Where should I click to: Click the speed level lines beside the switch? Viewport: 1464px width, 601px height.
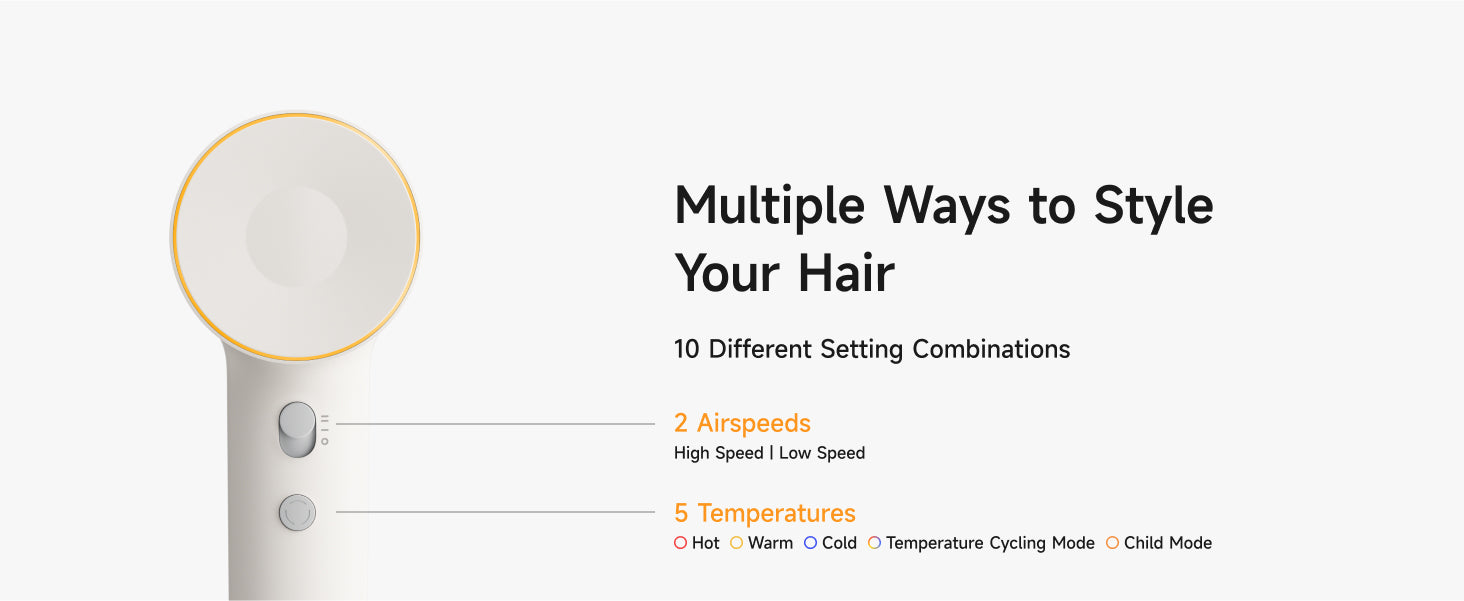coord(325,423)
